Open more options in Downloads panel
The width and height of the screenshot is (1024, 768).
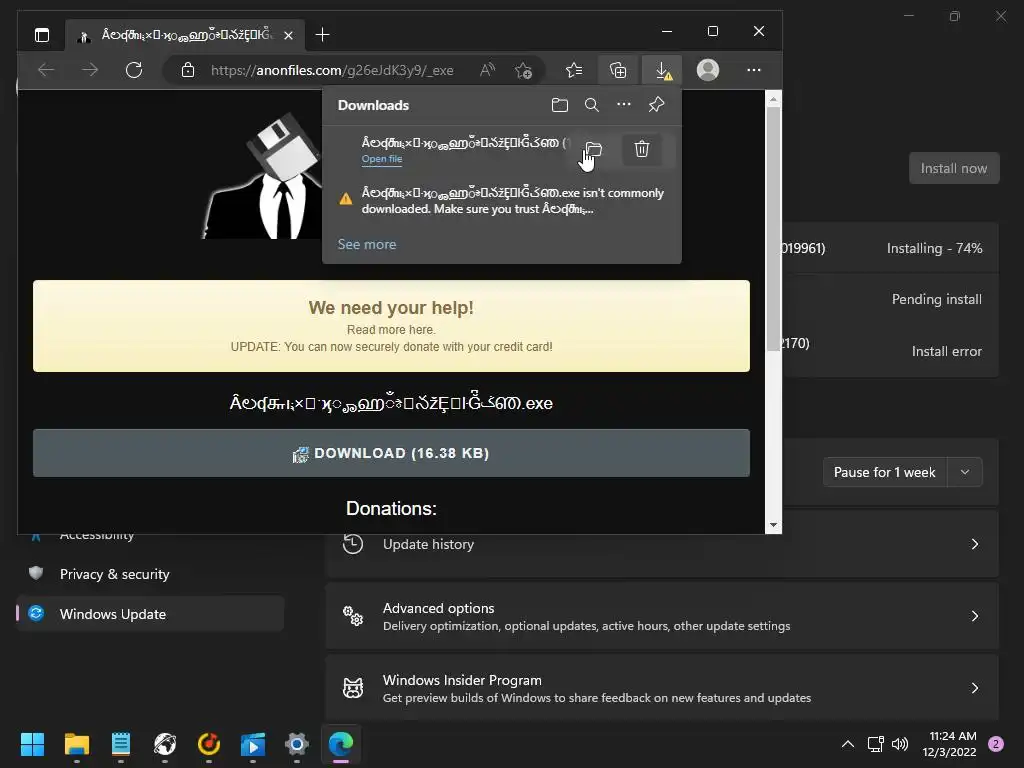624,104
